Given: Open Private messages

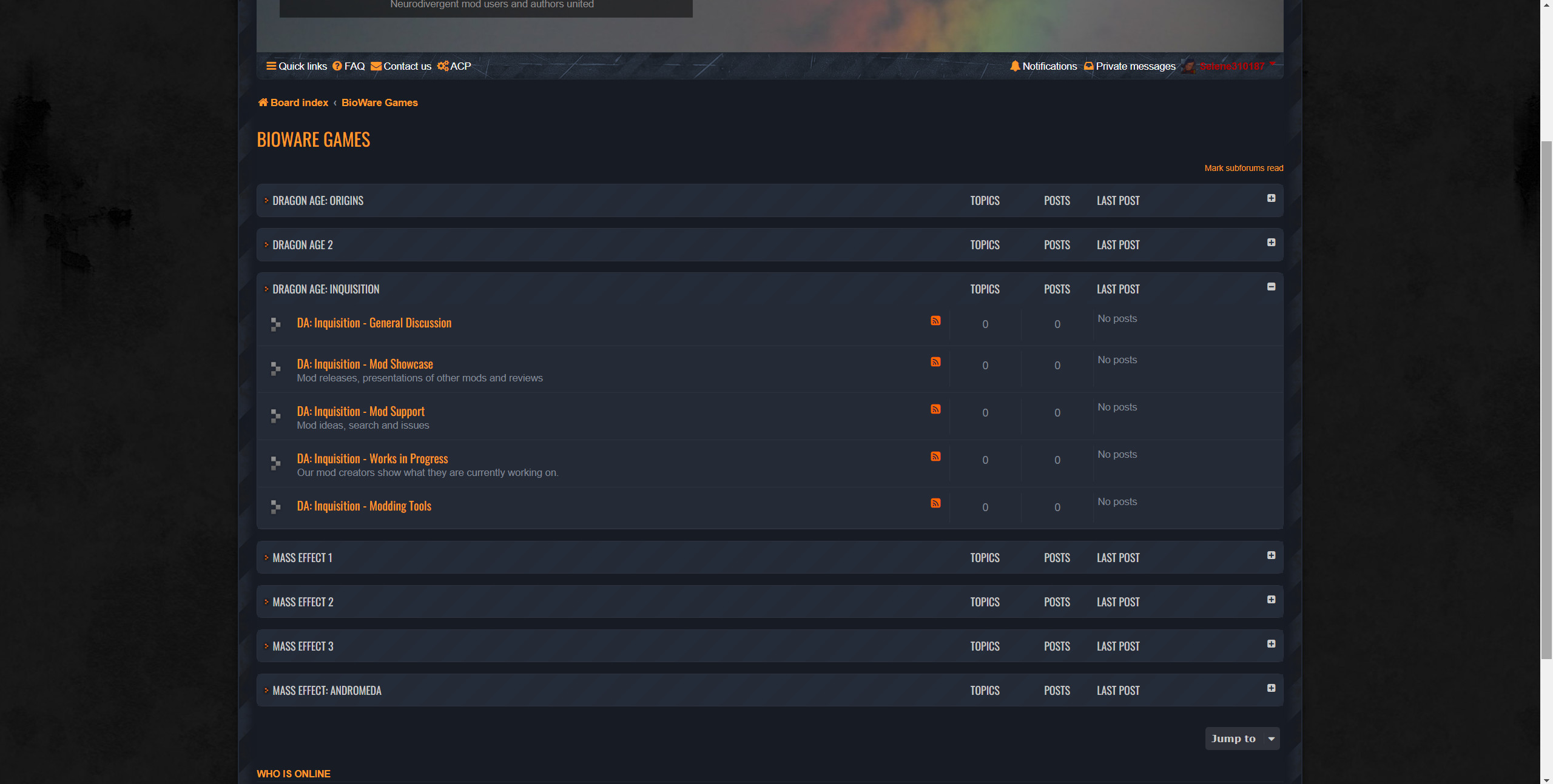Looking at the screenshot, I should [1136, 66].
